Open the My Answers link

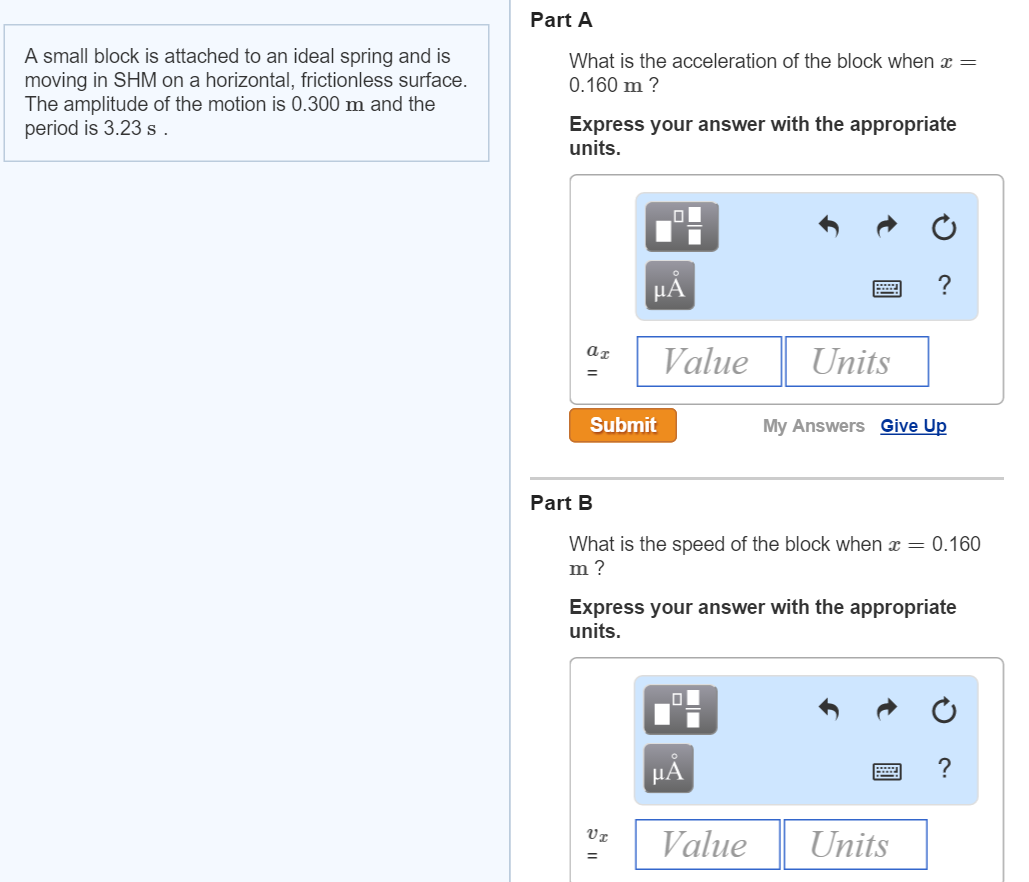coord(813,426)
